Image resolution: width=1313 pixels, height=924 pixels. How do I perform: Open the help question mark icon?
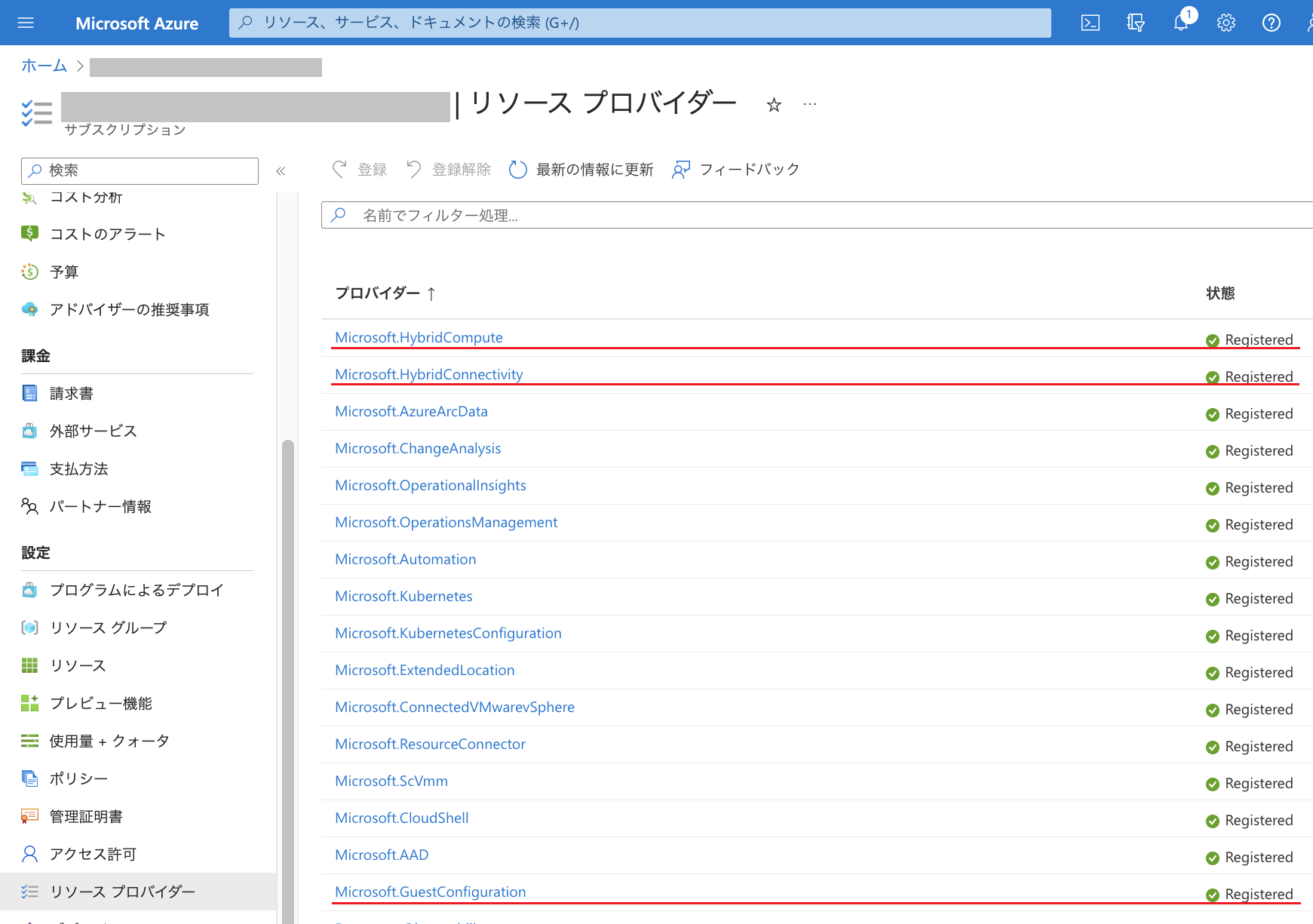click(1272, 23)
